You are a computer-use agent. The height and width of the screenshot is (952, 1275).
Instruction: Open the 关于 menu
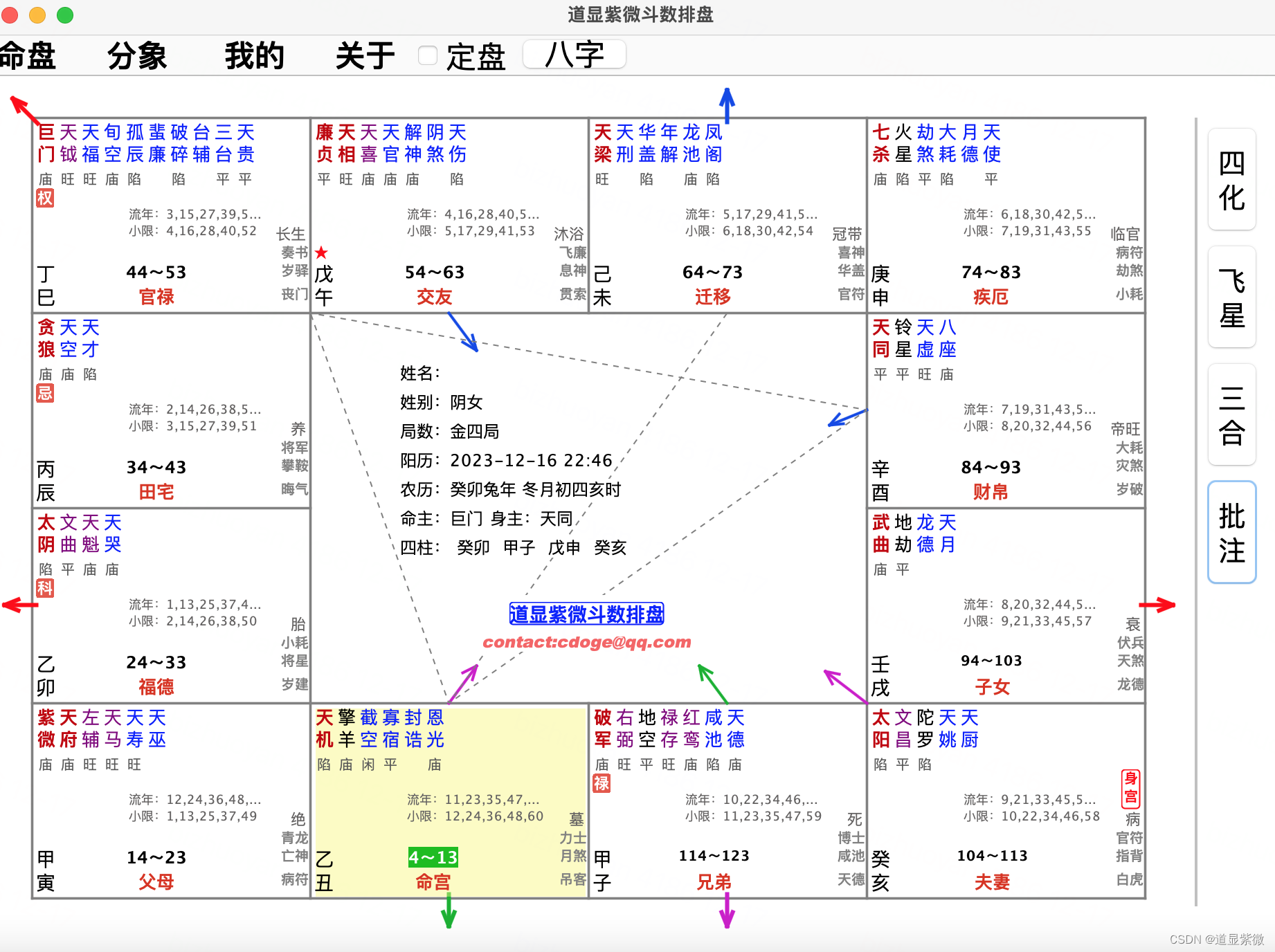(x=365, y=56)
